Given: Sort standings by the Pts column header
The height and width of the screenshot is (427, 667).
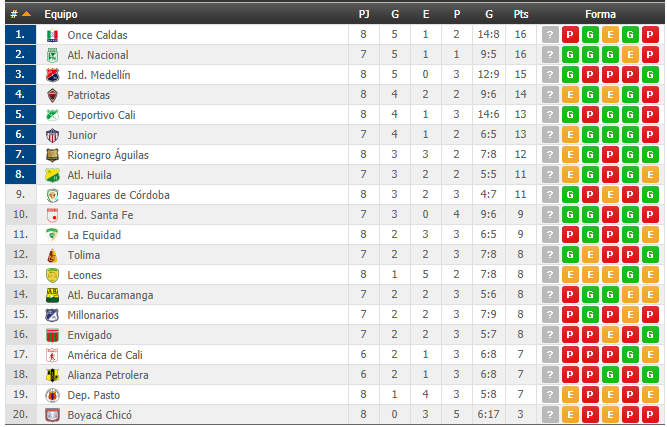Looking at the screenshot, I should click(x=521, y=14).
